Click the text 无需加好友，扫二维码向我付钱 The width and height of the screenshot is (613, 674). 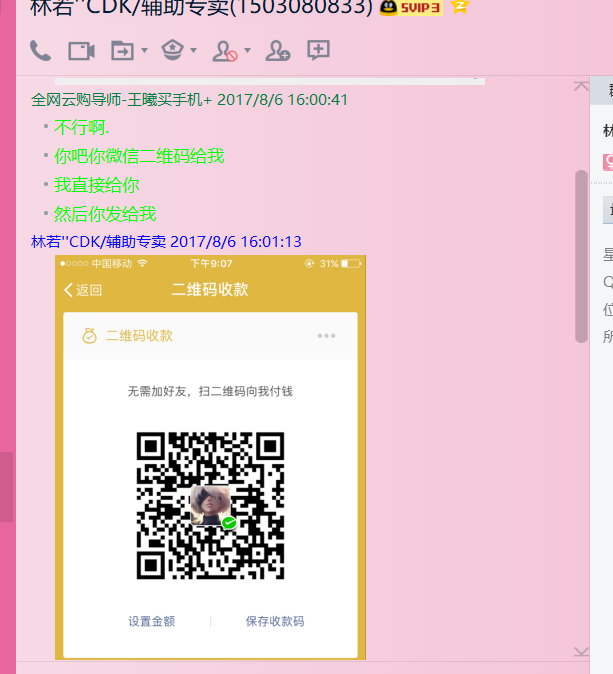tap(210, 391)
